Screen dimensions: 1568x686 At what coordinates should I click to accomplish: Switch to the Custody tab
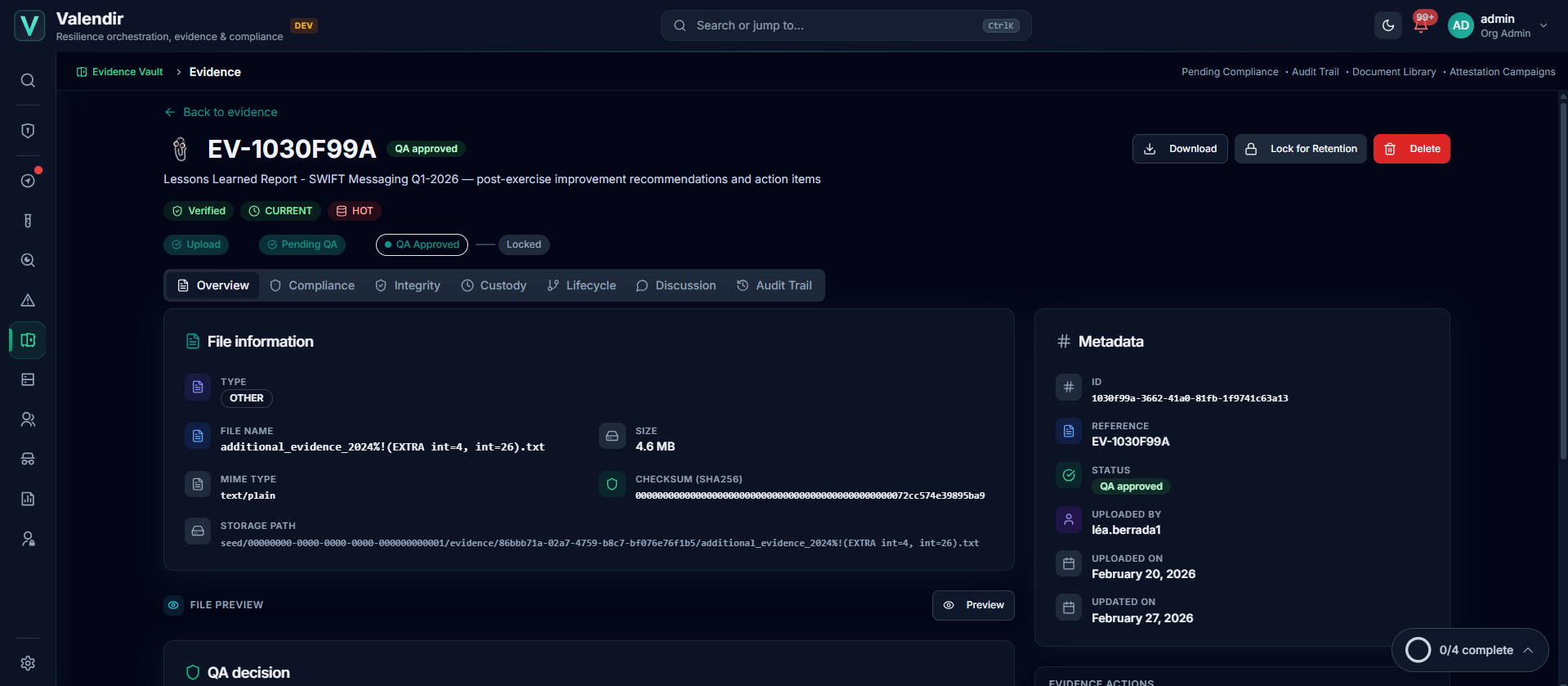494,285
